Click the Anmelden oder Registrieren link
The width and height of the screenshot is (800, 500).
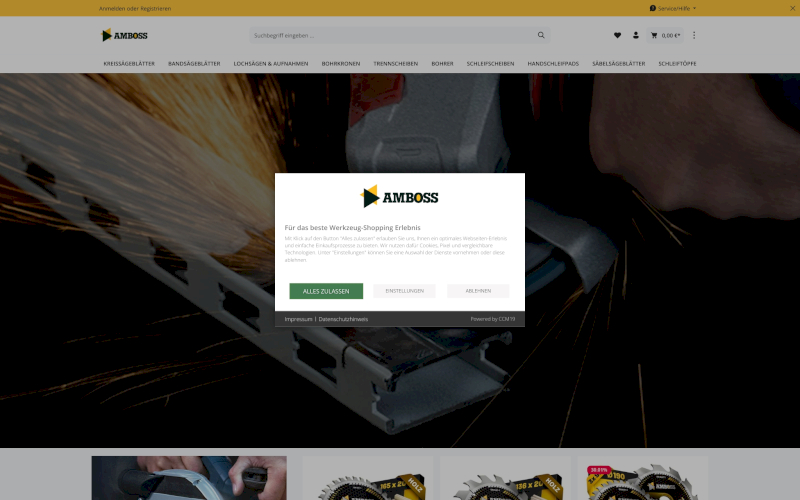[x=135, y=8]
